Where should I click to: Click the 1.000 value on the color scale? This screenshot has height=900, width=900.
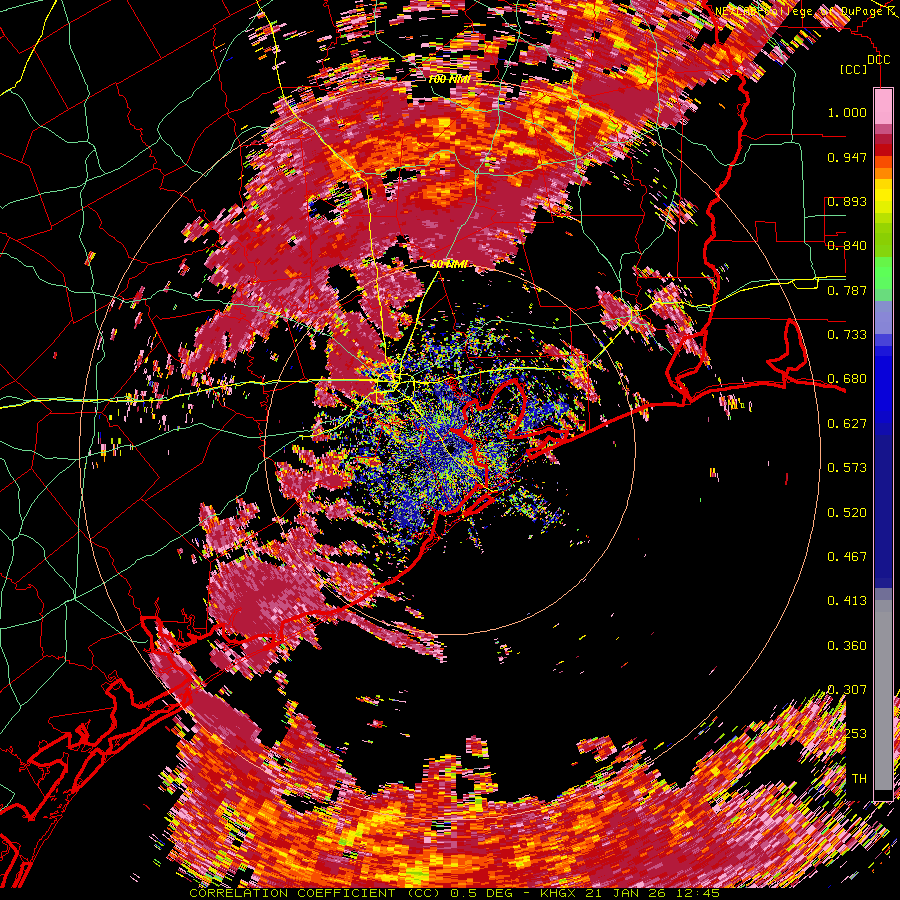[847, 112]
